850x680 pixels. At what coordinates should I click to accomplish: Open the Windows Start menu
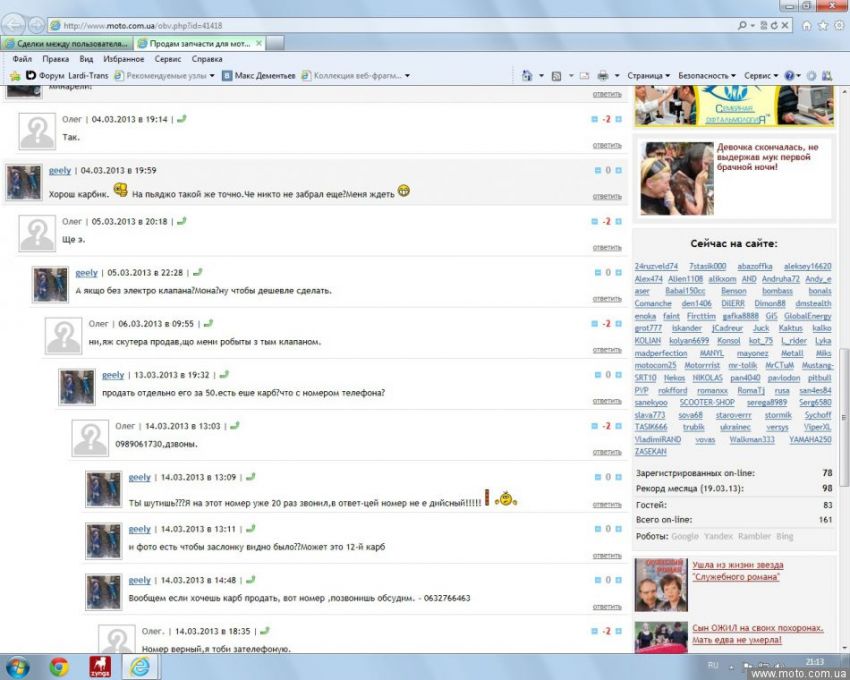17,666
